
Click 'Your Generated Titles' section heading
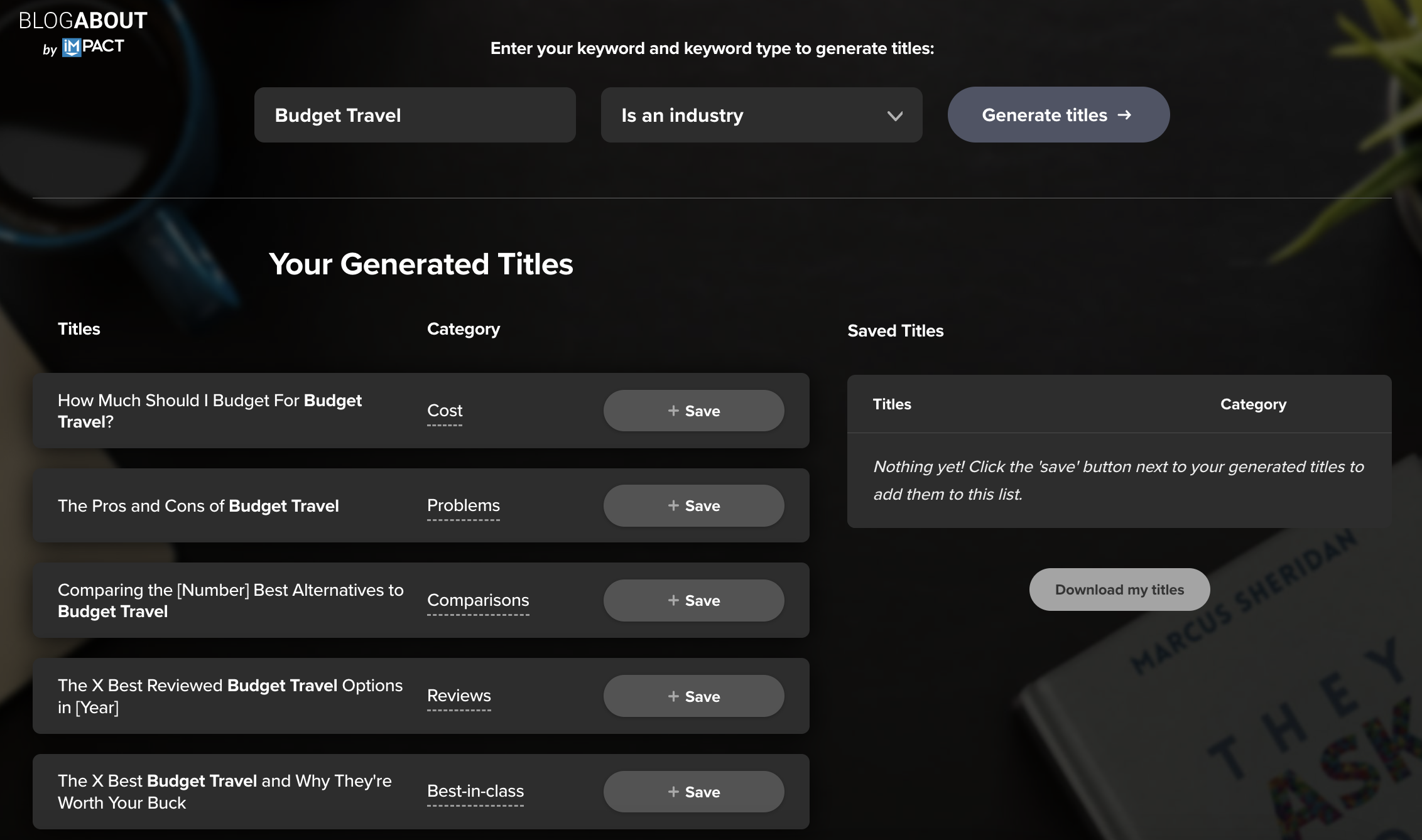[421, 263]
